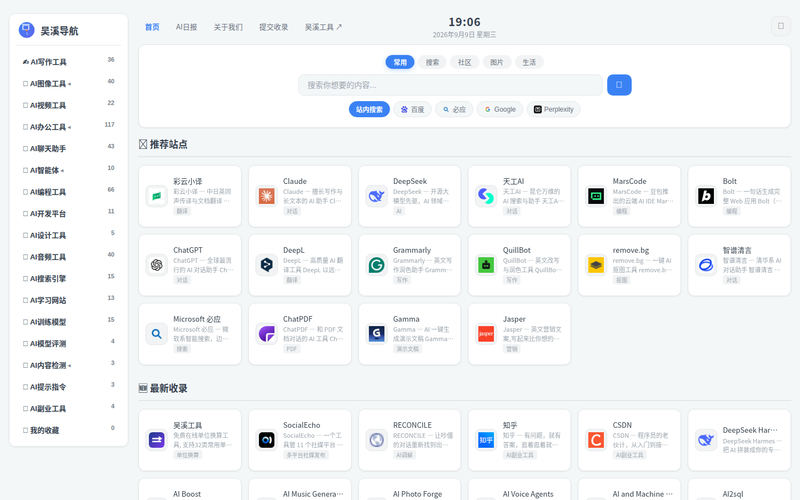Screen dimensions: 800x500
Task: Open the 彩云小译 site icon
Action: 157,196
